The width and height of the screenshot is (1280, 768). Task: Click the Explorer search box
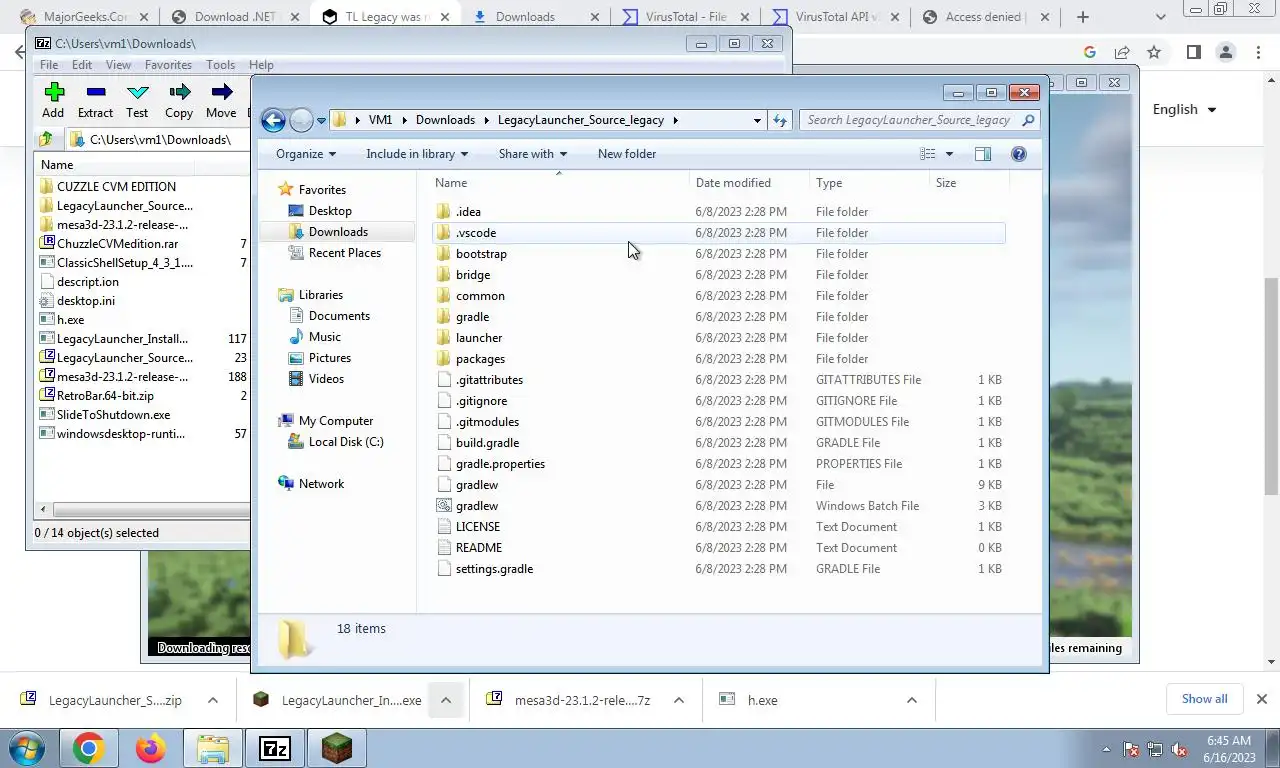(x=920, y=120)
